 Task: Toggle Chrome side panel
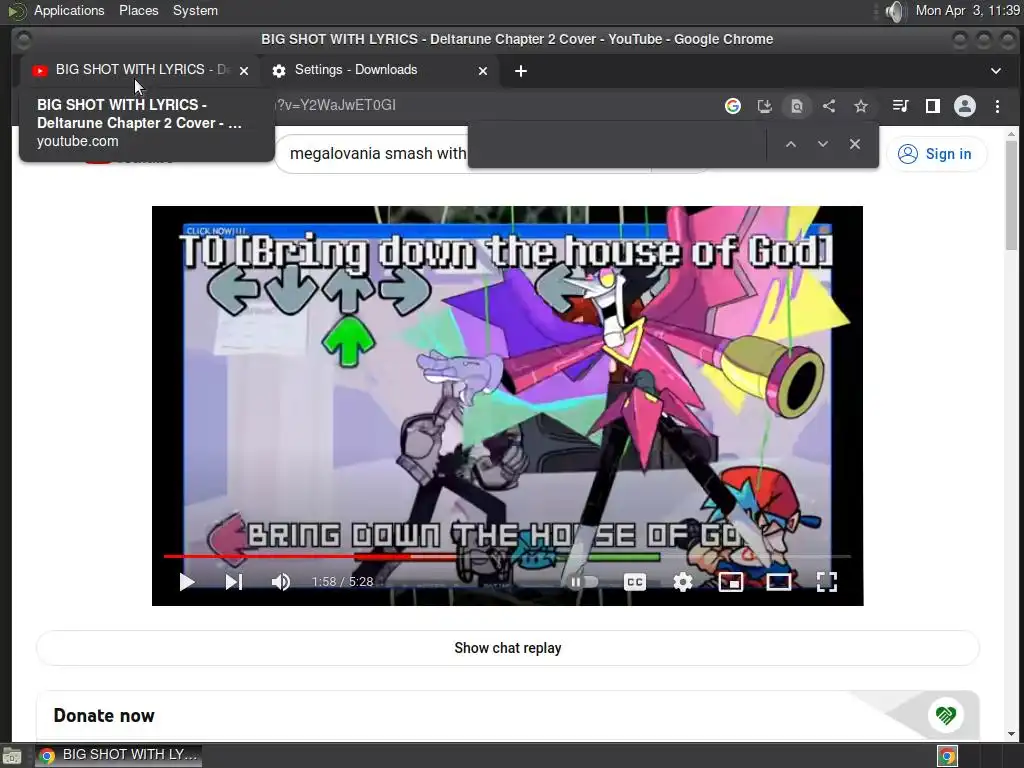[933, 106]
